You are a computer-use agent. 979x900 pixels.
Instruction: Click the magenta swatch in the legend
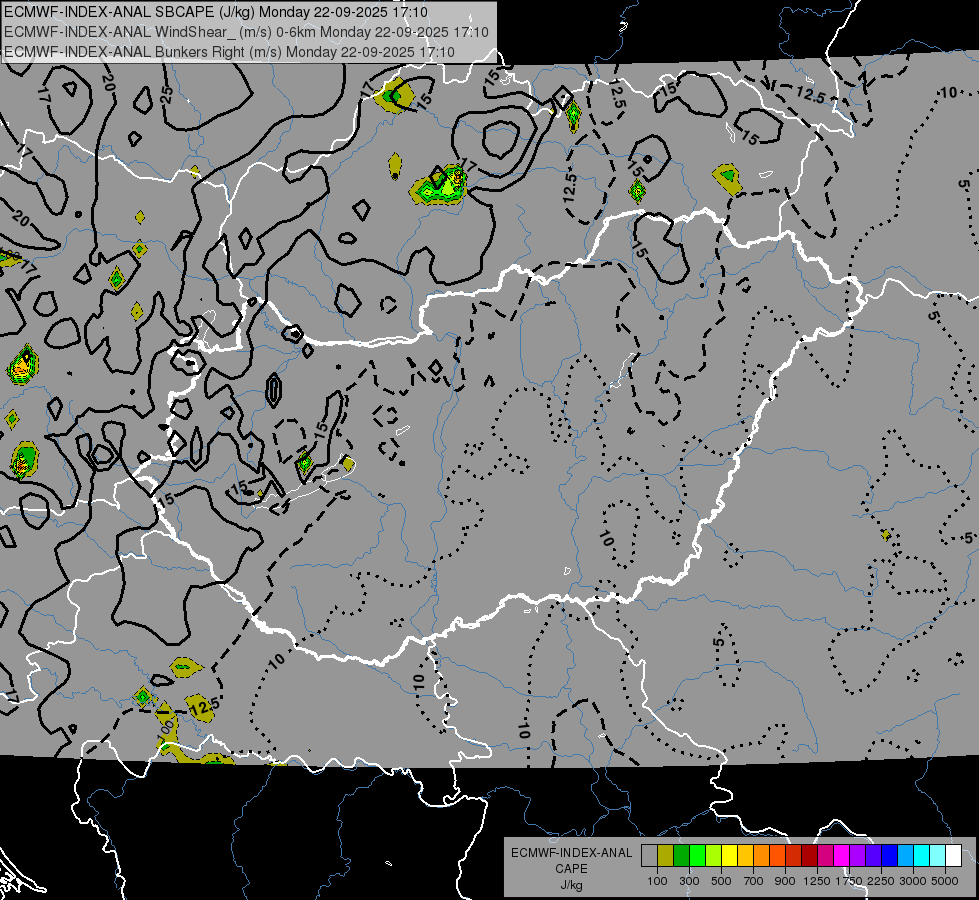click(841, 855)
